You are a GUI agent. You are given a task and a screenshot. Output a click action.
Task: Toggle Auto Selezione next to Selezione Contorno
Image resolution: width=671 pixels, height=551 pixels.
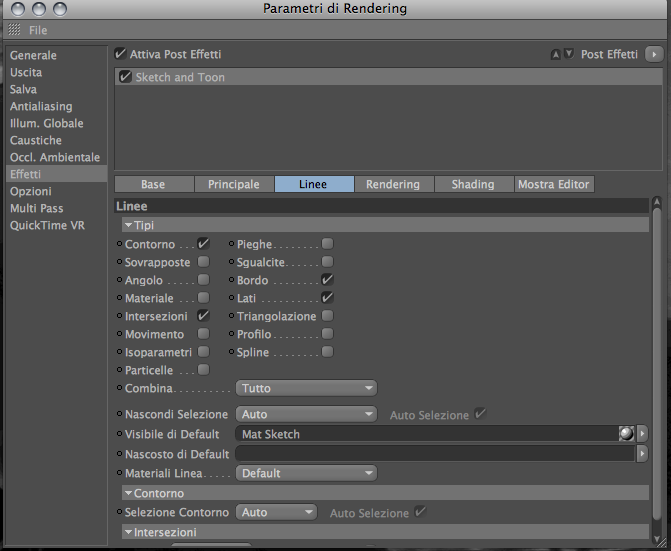421,512
